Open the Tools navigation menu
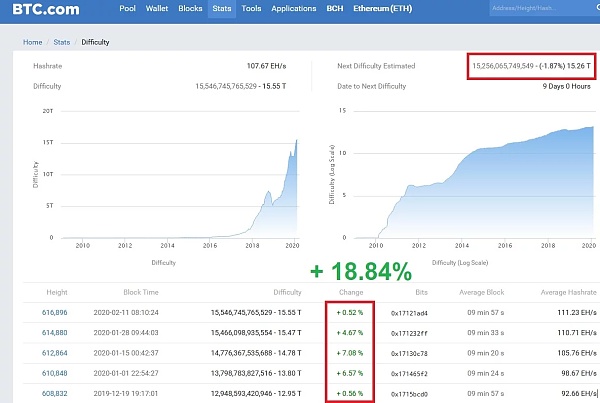600x403 pixels. [x=251, y=8]
